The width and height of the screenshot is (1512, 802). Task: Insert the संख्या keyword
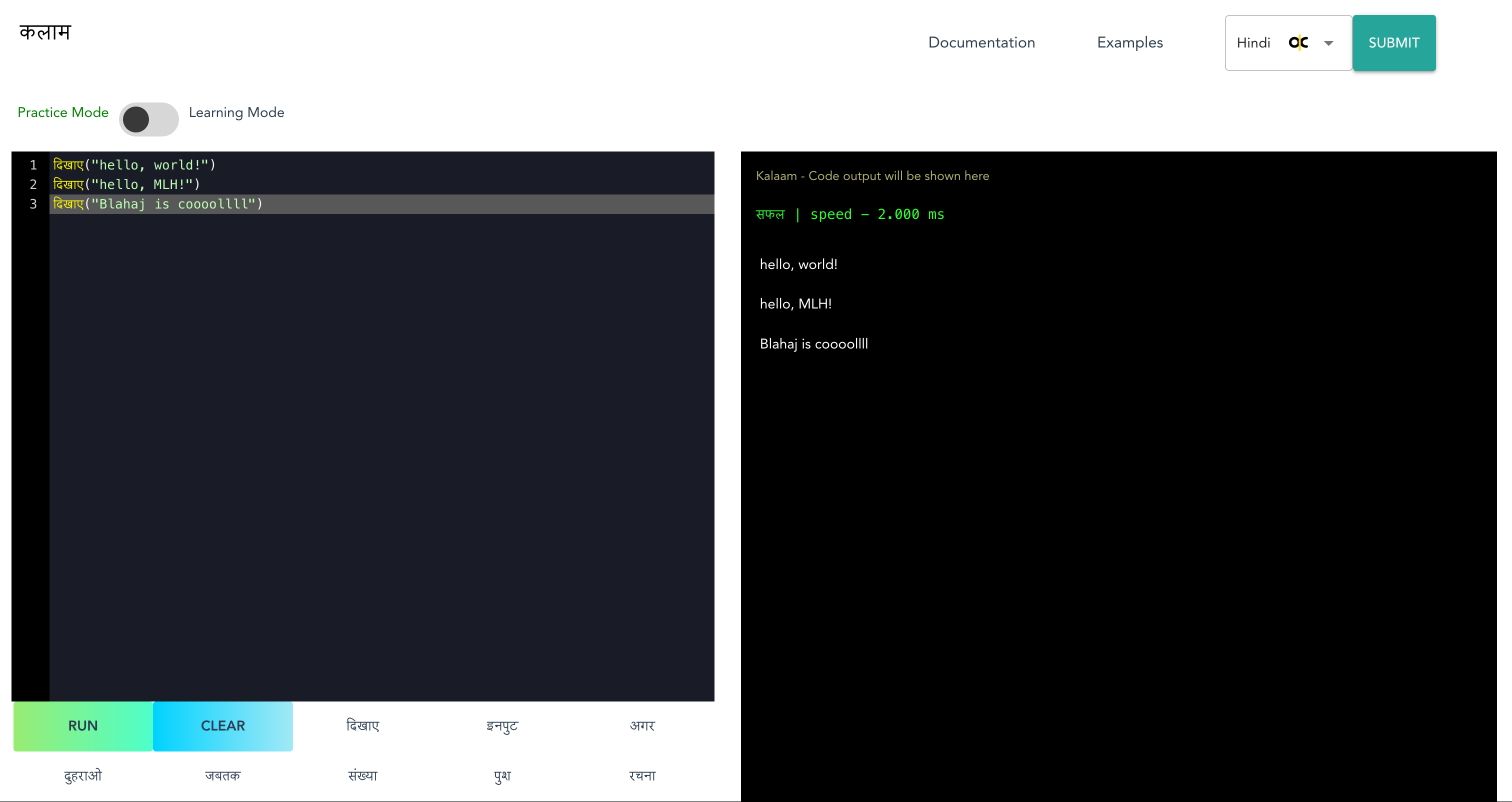click(x=362, y=775)
